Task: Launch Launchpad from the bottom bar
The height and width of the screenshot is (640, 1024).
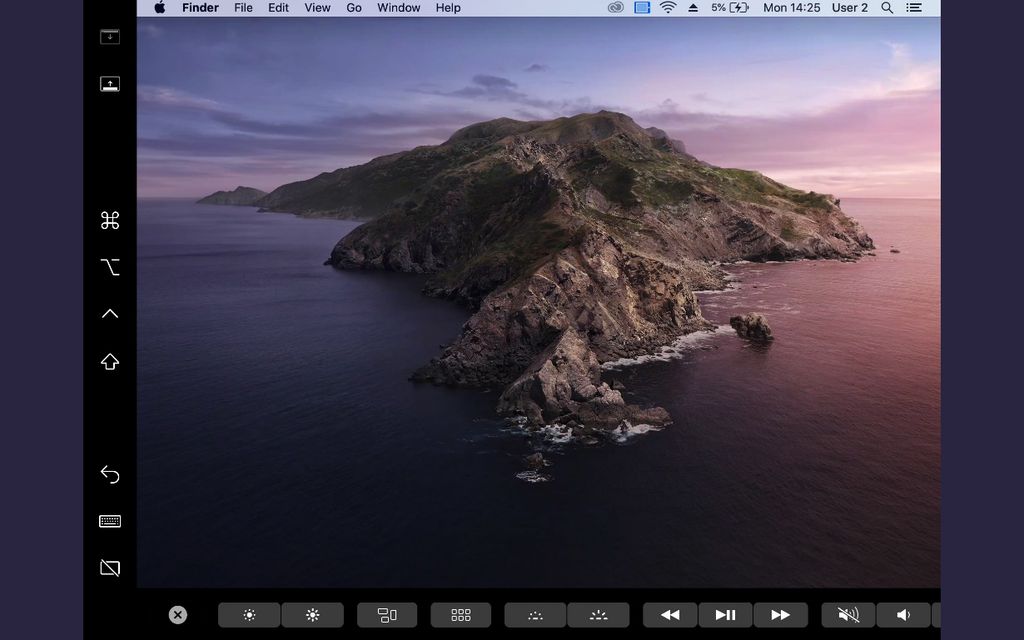Action: point(461,614)
